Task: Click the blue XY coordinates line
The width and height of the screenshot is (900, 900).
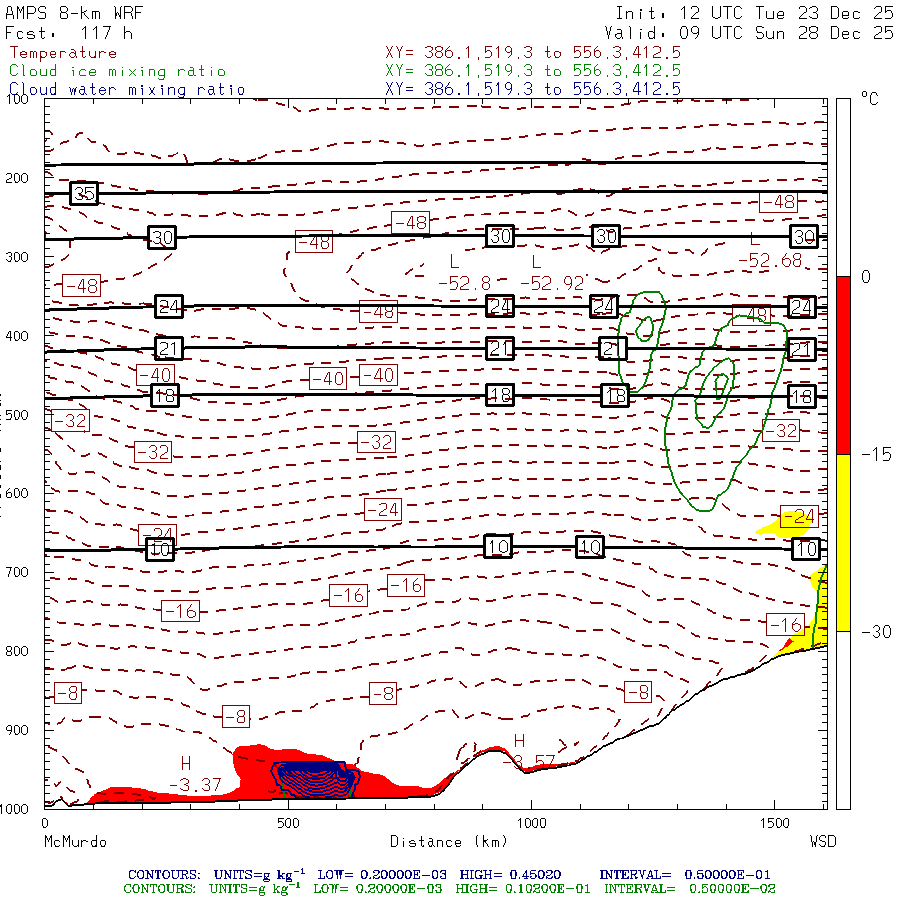Action: (x=533, y=89)
